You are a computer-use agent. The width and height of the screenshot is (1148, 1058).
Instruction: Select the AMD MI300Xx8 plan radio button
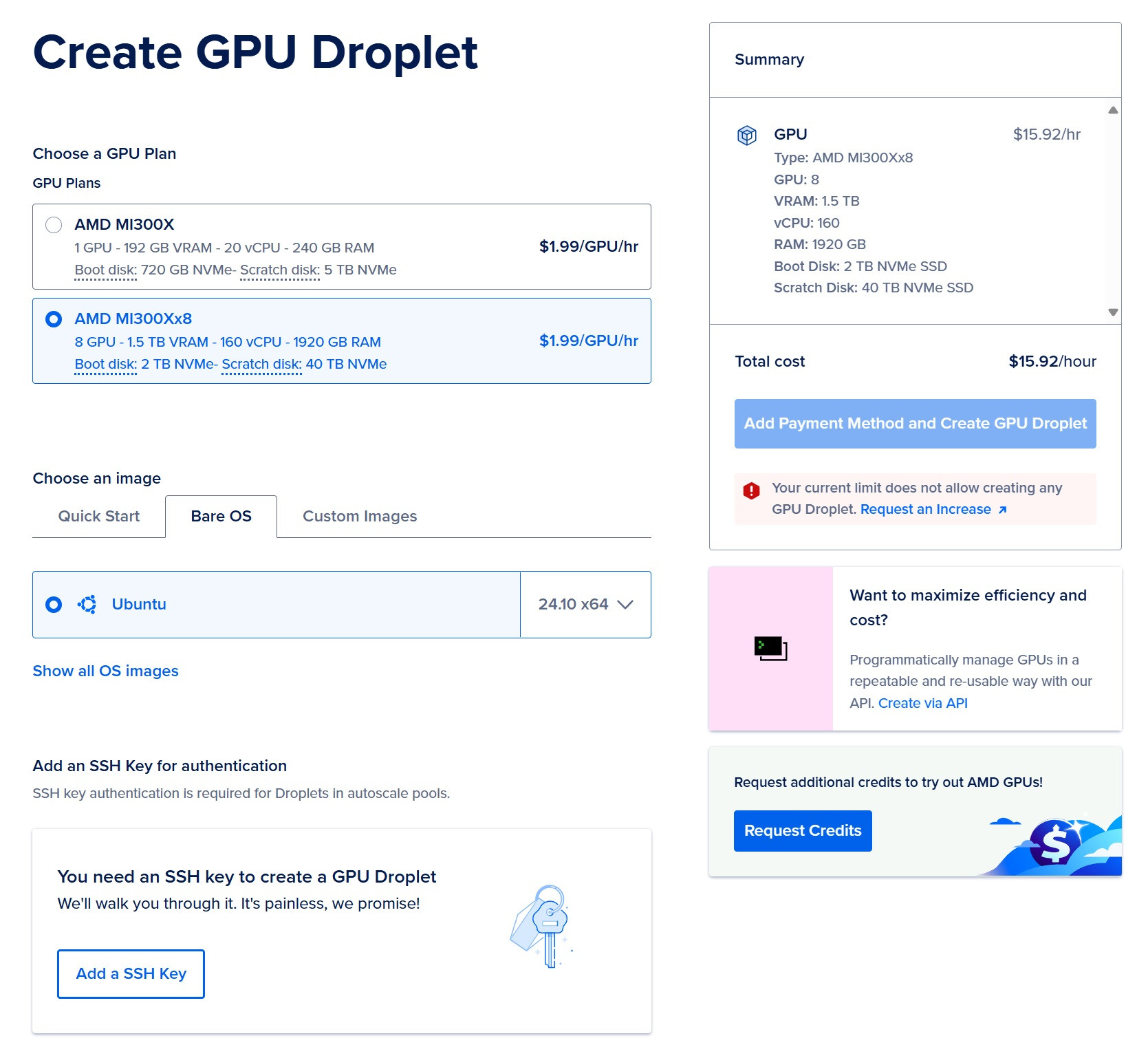coord(54,319)
